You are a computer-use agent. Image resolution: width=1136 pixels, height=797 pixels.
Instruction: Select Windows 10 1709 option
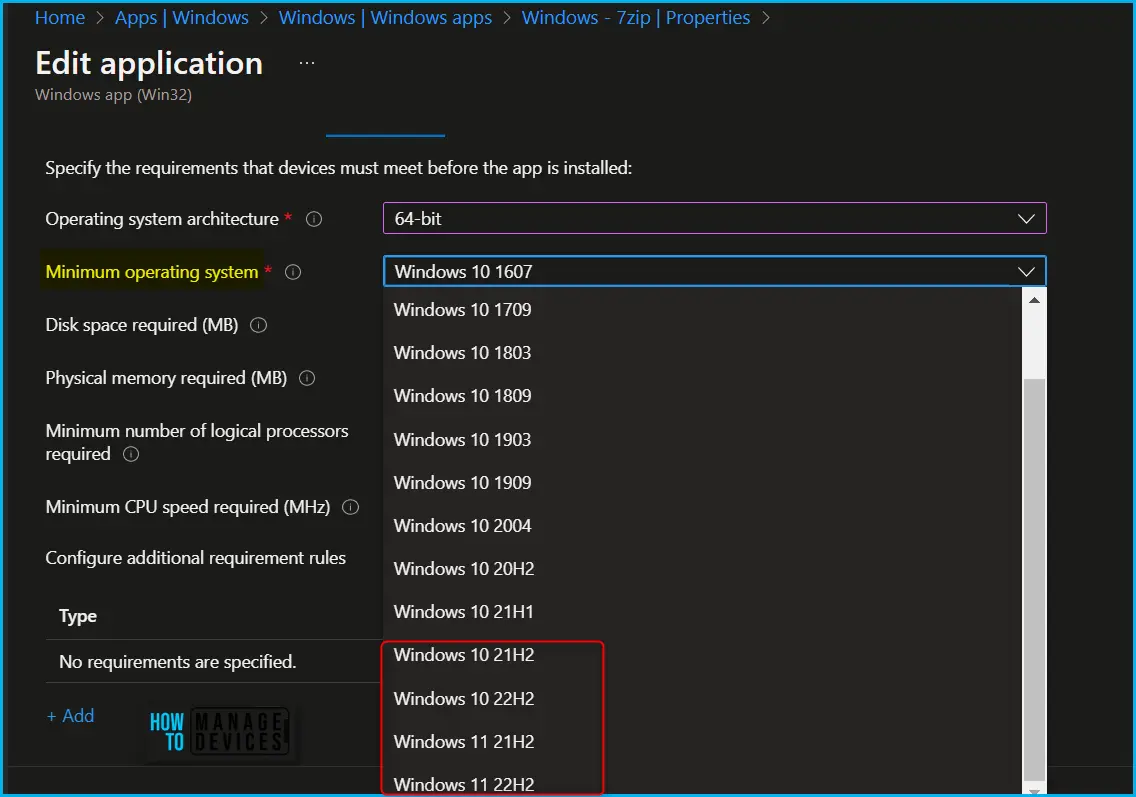tap(703, 309)
